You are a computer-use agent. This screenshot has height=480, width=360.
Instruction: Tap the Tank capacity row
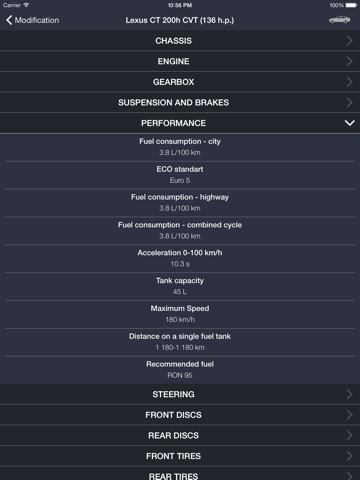pos(180,287)
